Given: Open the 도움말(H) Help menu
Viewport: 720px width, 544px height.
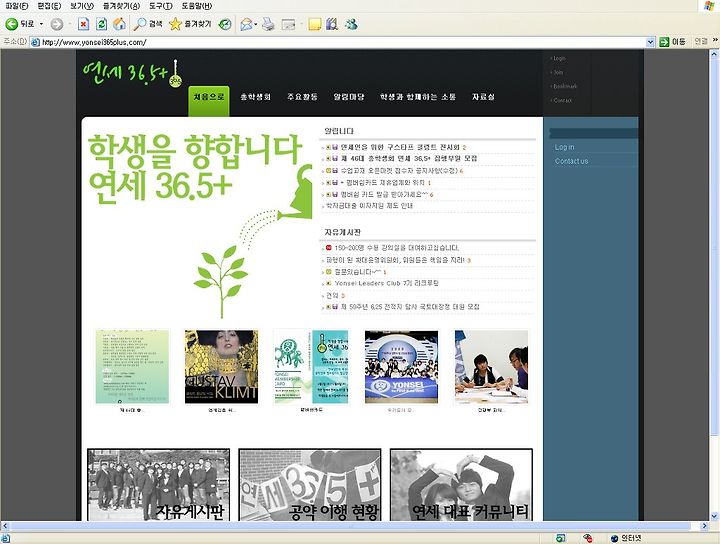Looking at the screenshot, I should point(197,6).
